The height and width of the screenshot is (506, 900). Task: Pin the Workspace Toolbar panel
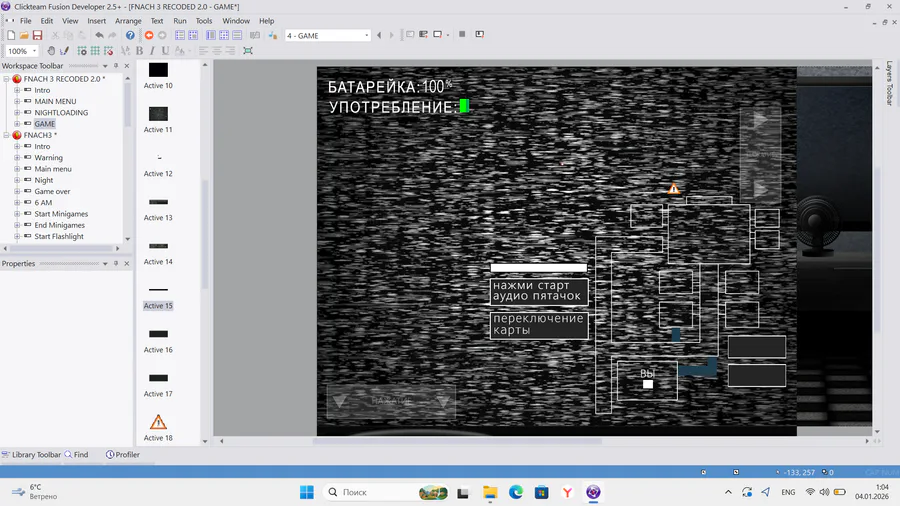[x=116, y=66]
